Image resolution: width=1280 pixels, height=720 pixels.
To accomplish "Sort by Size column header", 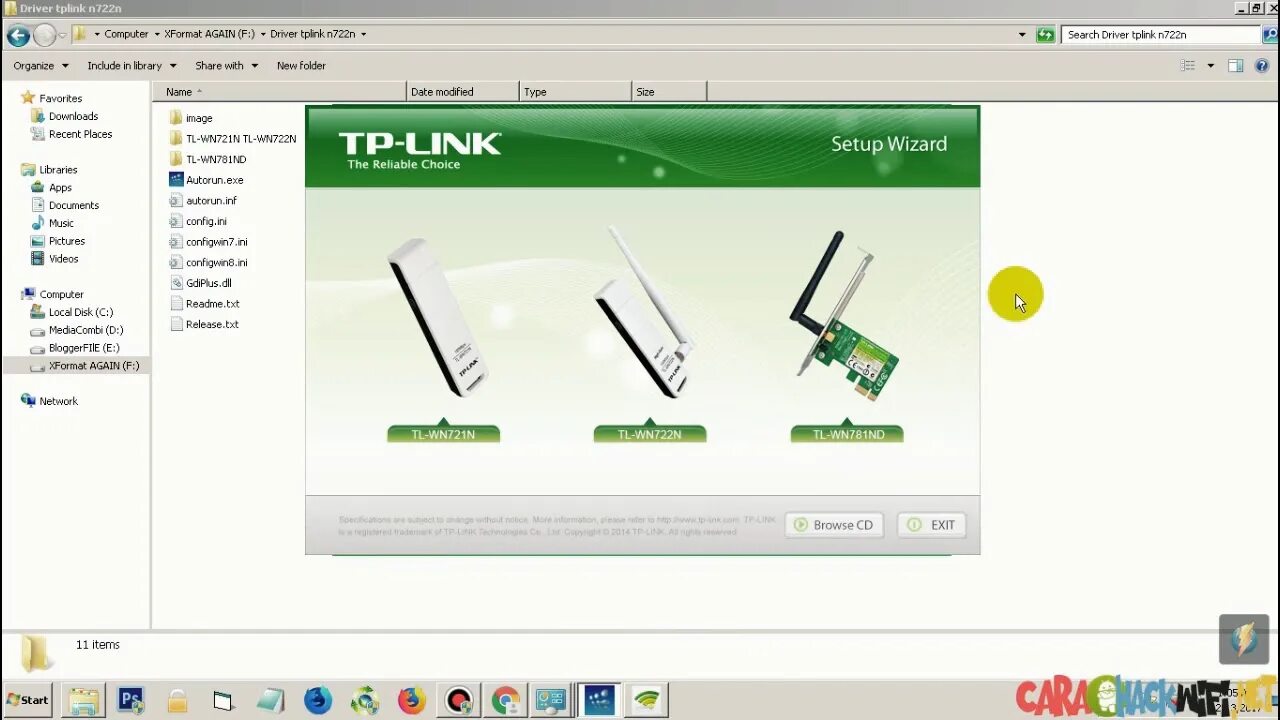I will point(669,92).
